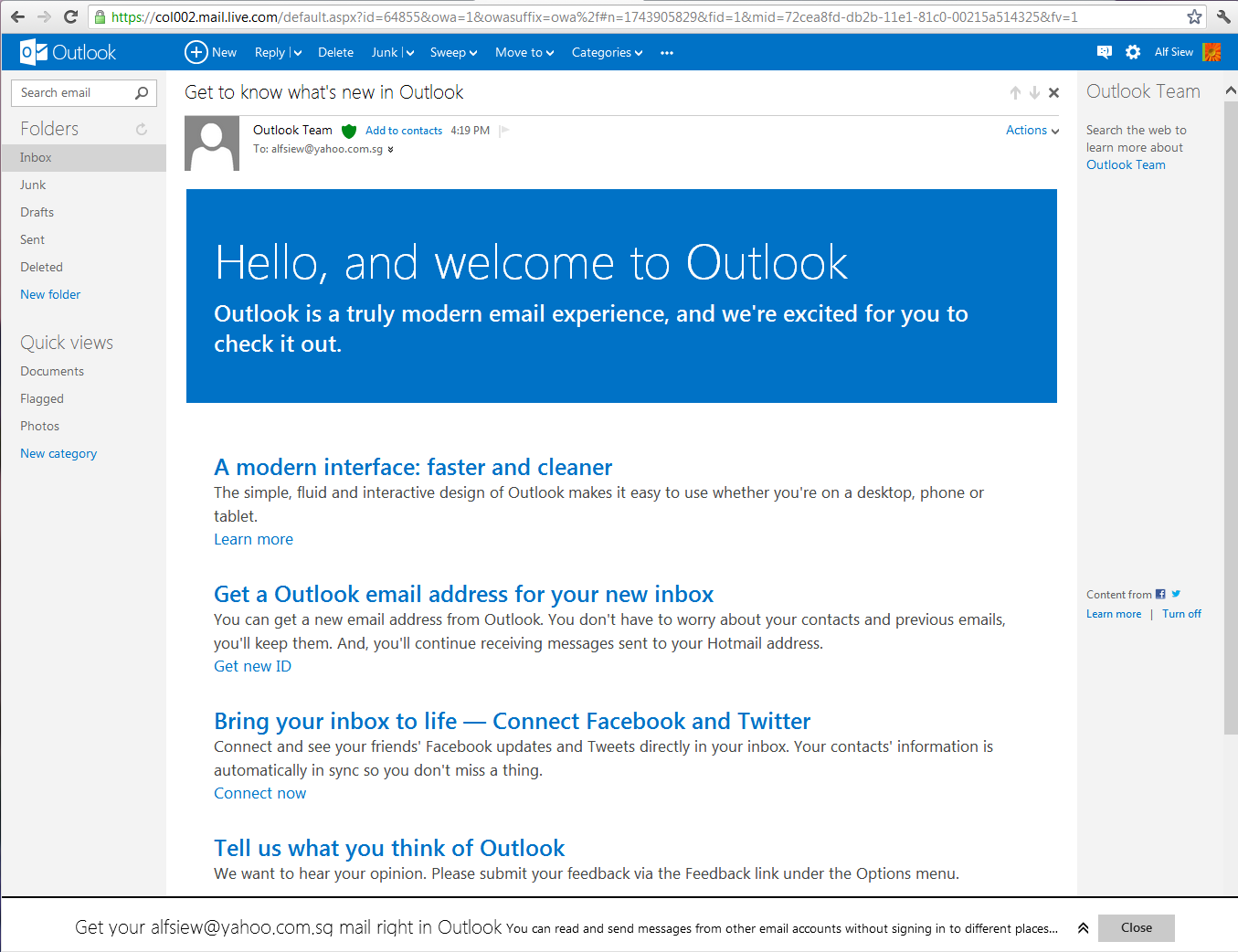The width and height of the screenshot is (1238, 952).
Task: Click the Alf Siew account name
Action: coord(1173,52)
